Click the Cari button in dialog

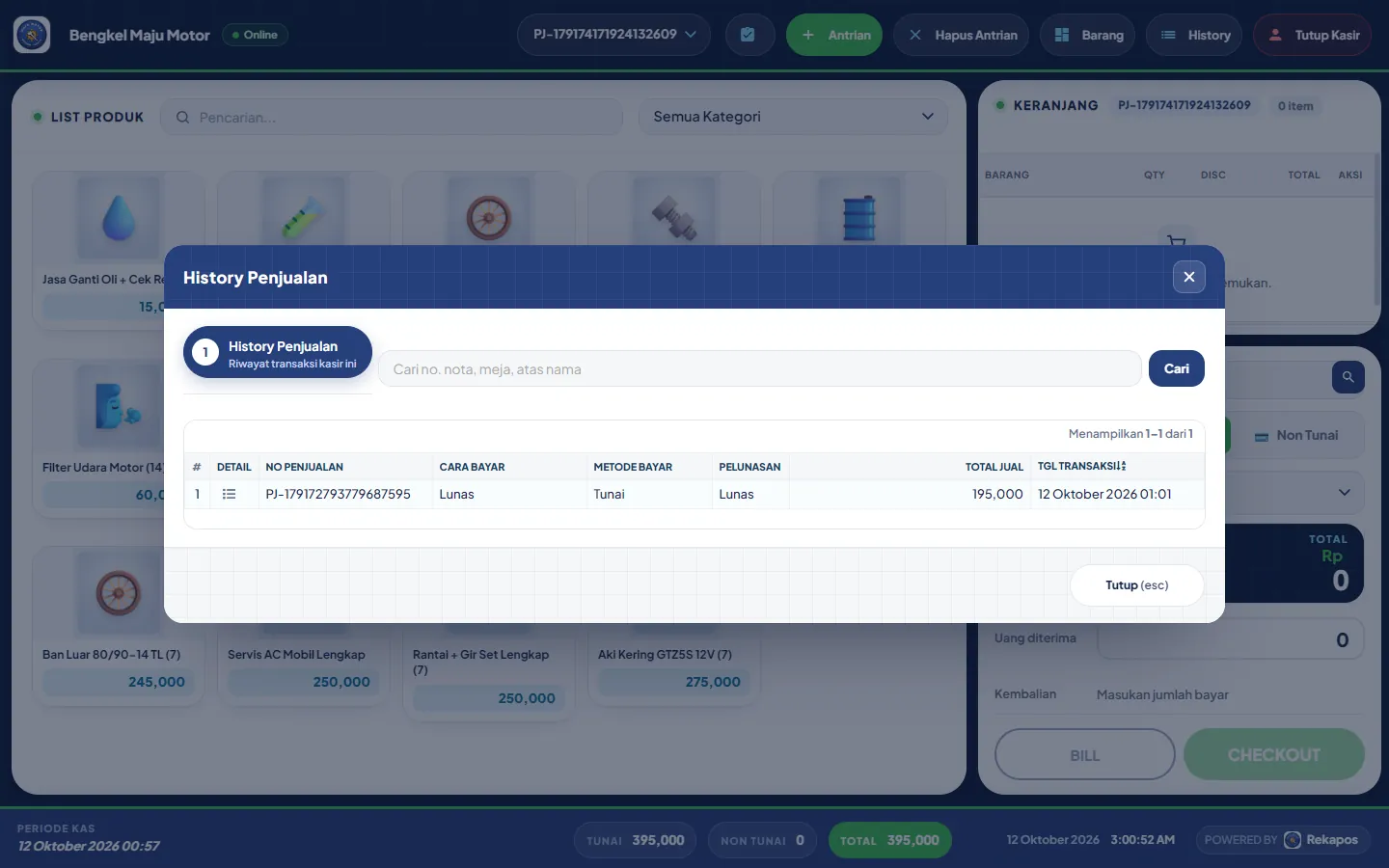[1177, 368]
